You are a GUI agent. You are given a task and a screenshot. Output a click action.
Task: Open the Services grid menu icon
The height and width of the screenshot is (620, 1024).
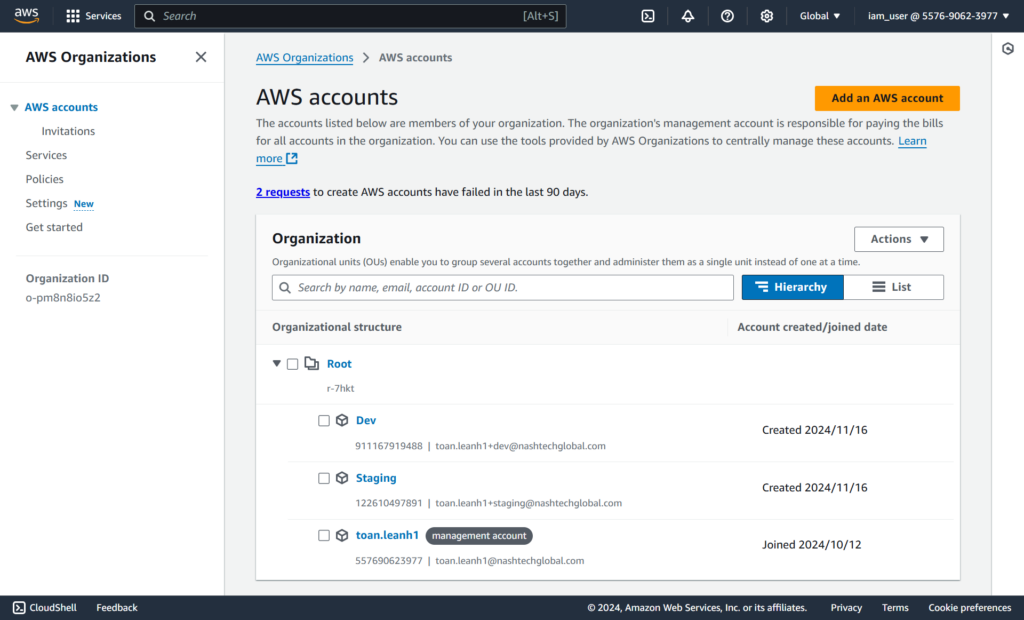pos(73,16)
